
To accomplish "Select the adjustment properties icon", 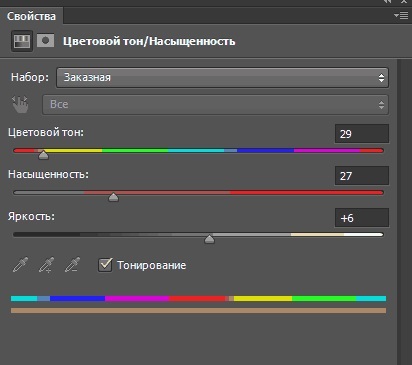I will pyautogui.click(x=22, y=41).
